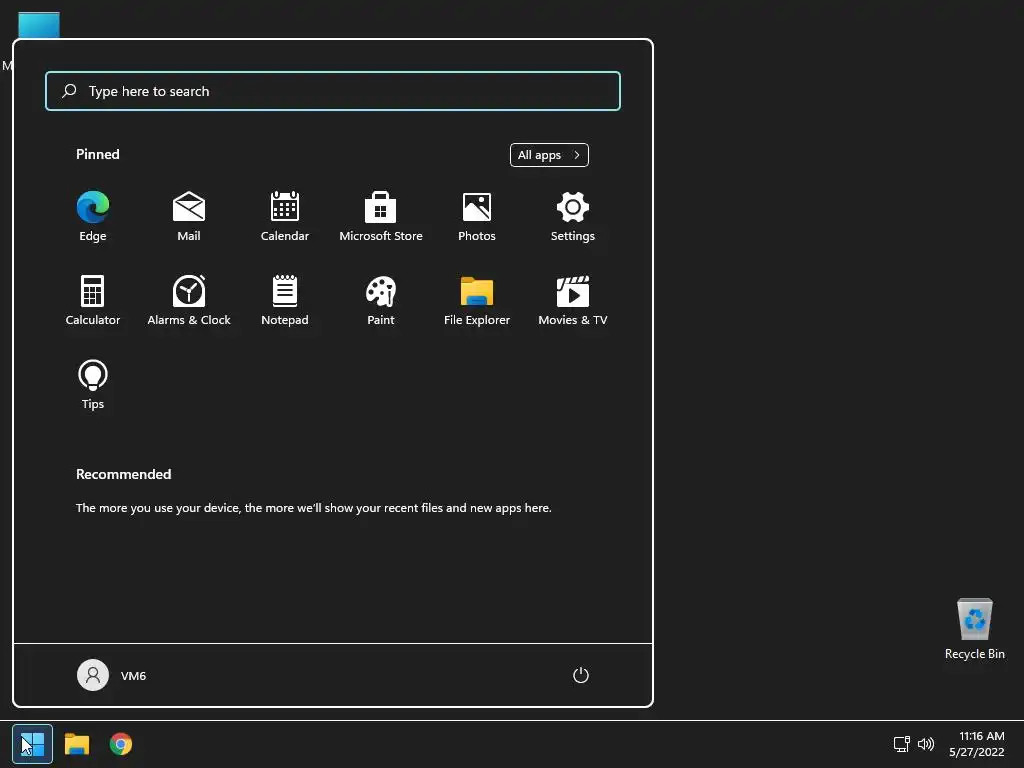This screenshot has height=768, width=1024.
Task: Open the network icon in system tray
Action: click(x=902, y=744)
